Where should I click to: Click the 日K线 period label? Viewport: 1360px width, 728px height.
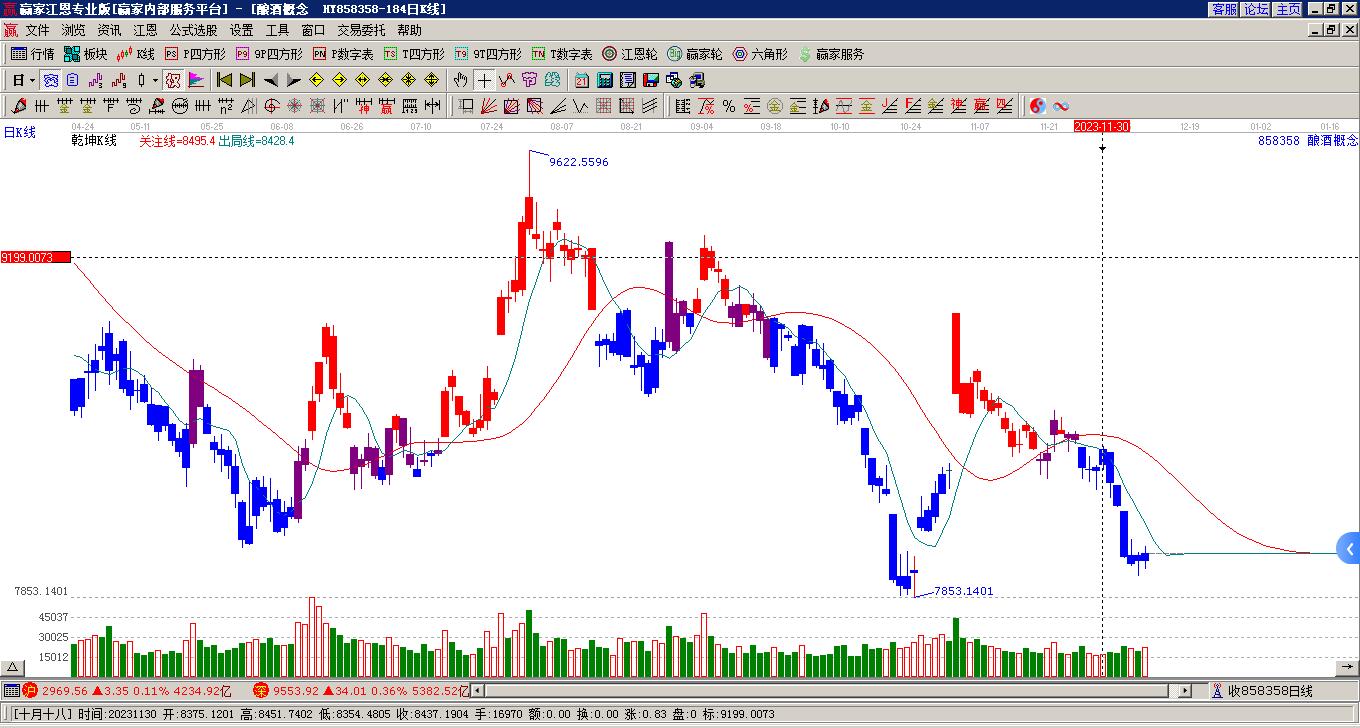[x=20, y=132]
